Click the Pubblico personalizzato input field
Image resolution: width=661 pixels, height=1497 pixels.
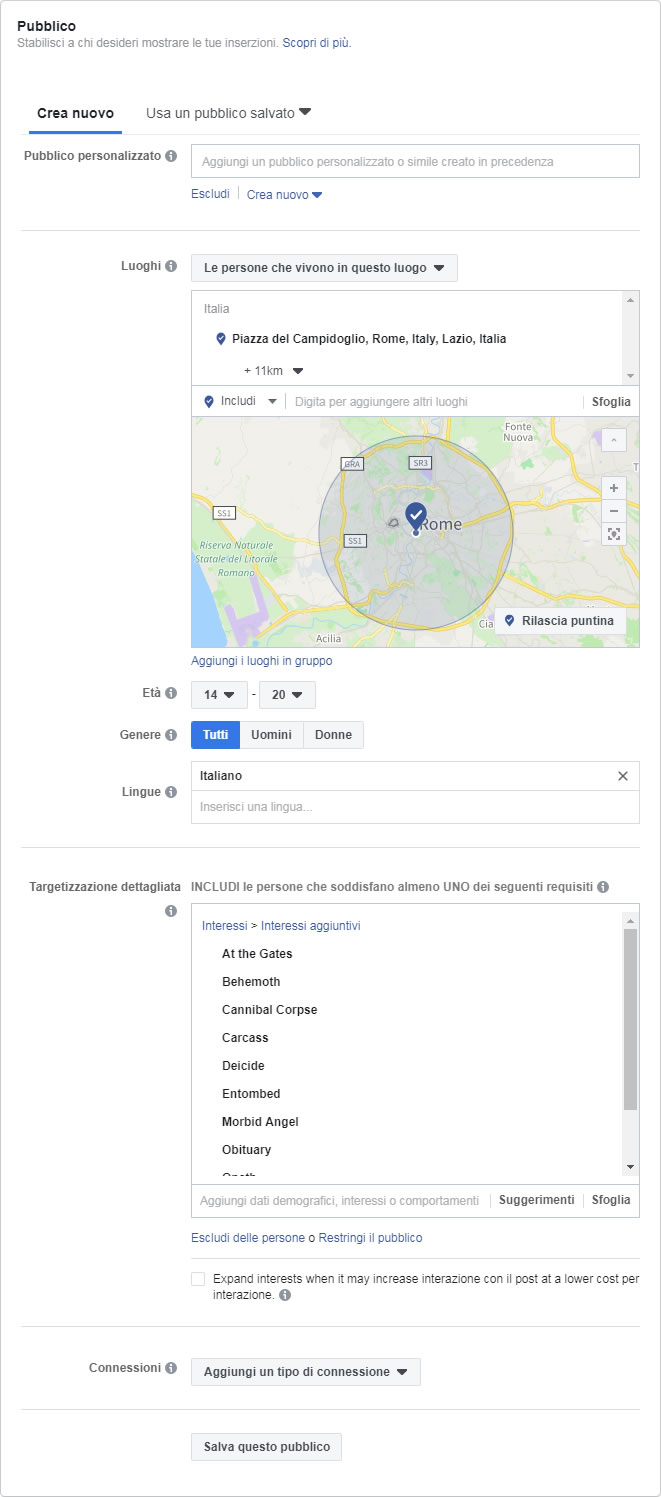pos(415,161)
